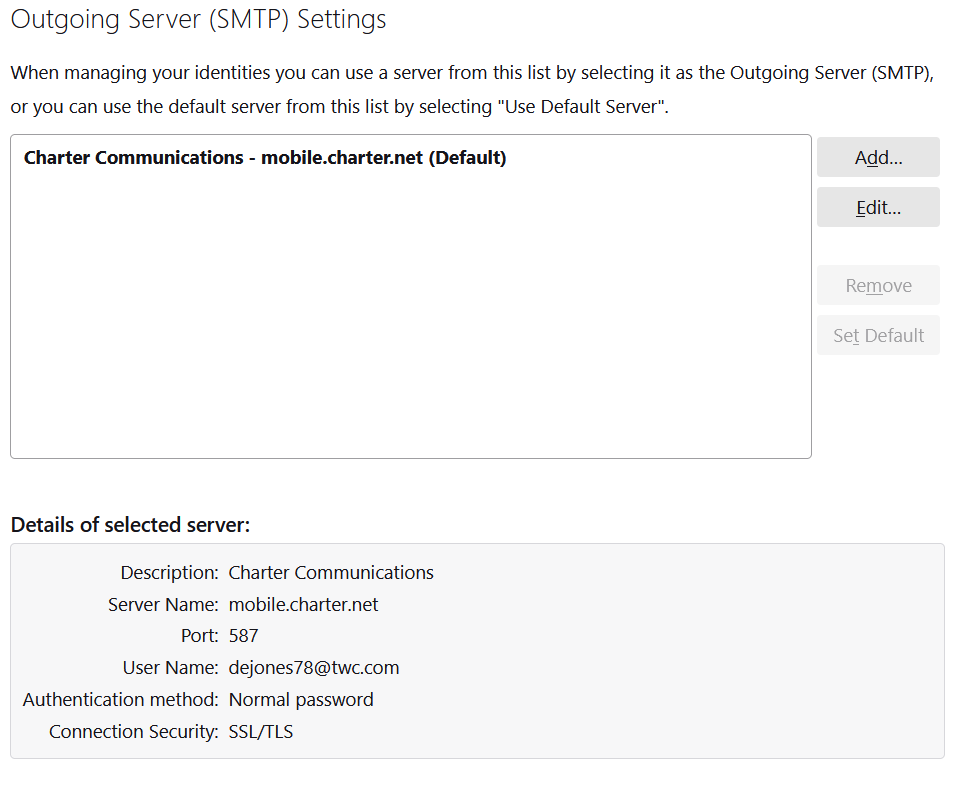Click the Details of selected server heading

(131, 525)
